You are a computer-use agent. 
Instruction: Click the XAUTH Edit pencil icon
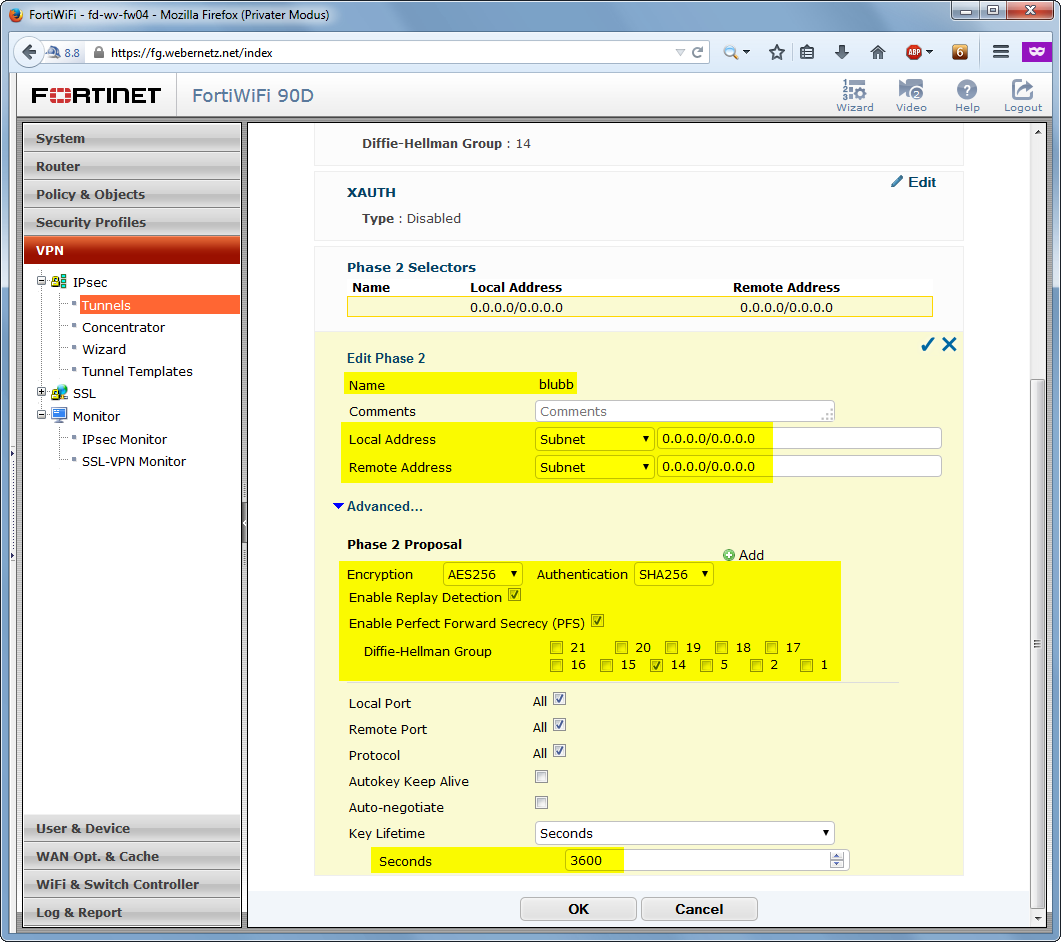897,181
